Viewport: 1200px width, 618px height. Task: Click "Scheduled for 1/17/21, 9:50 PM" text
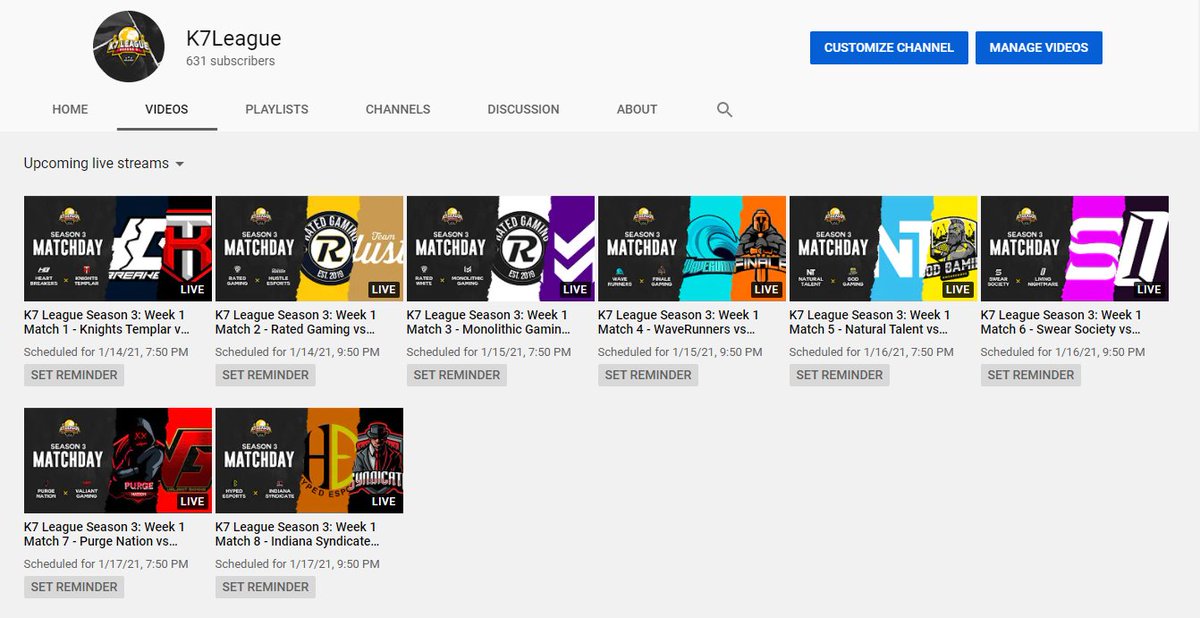(297, 564)
